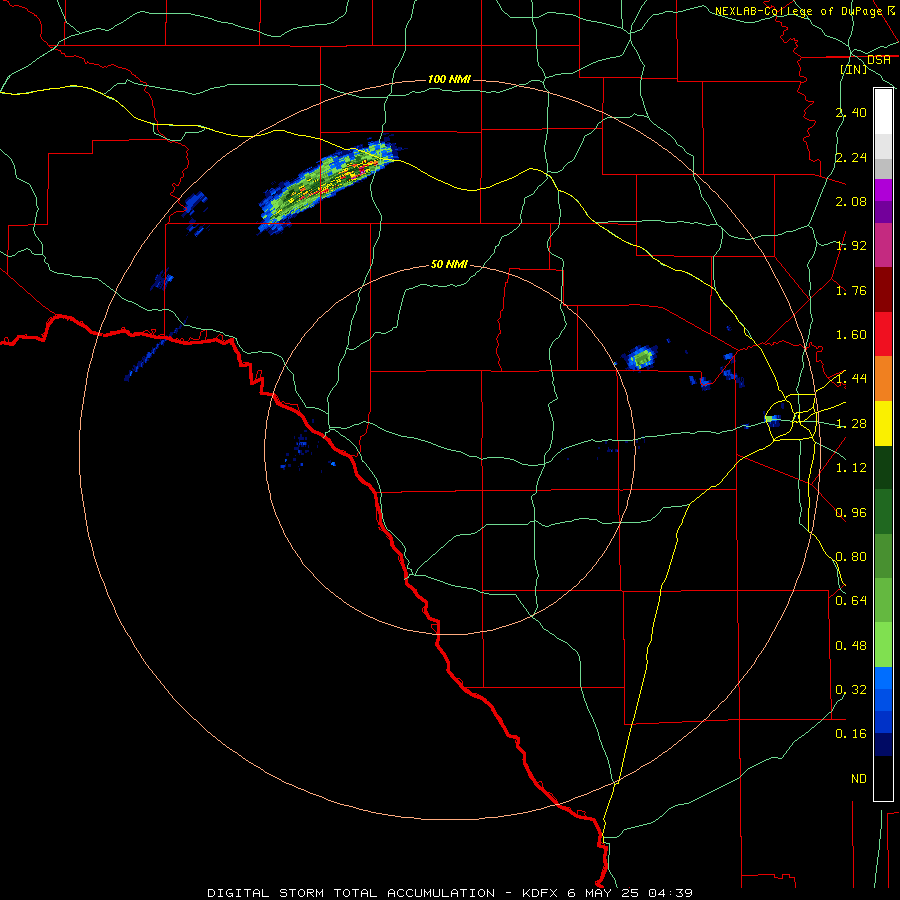
Task: Click the 'DSA' product code label
Action: 879,60
